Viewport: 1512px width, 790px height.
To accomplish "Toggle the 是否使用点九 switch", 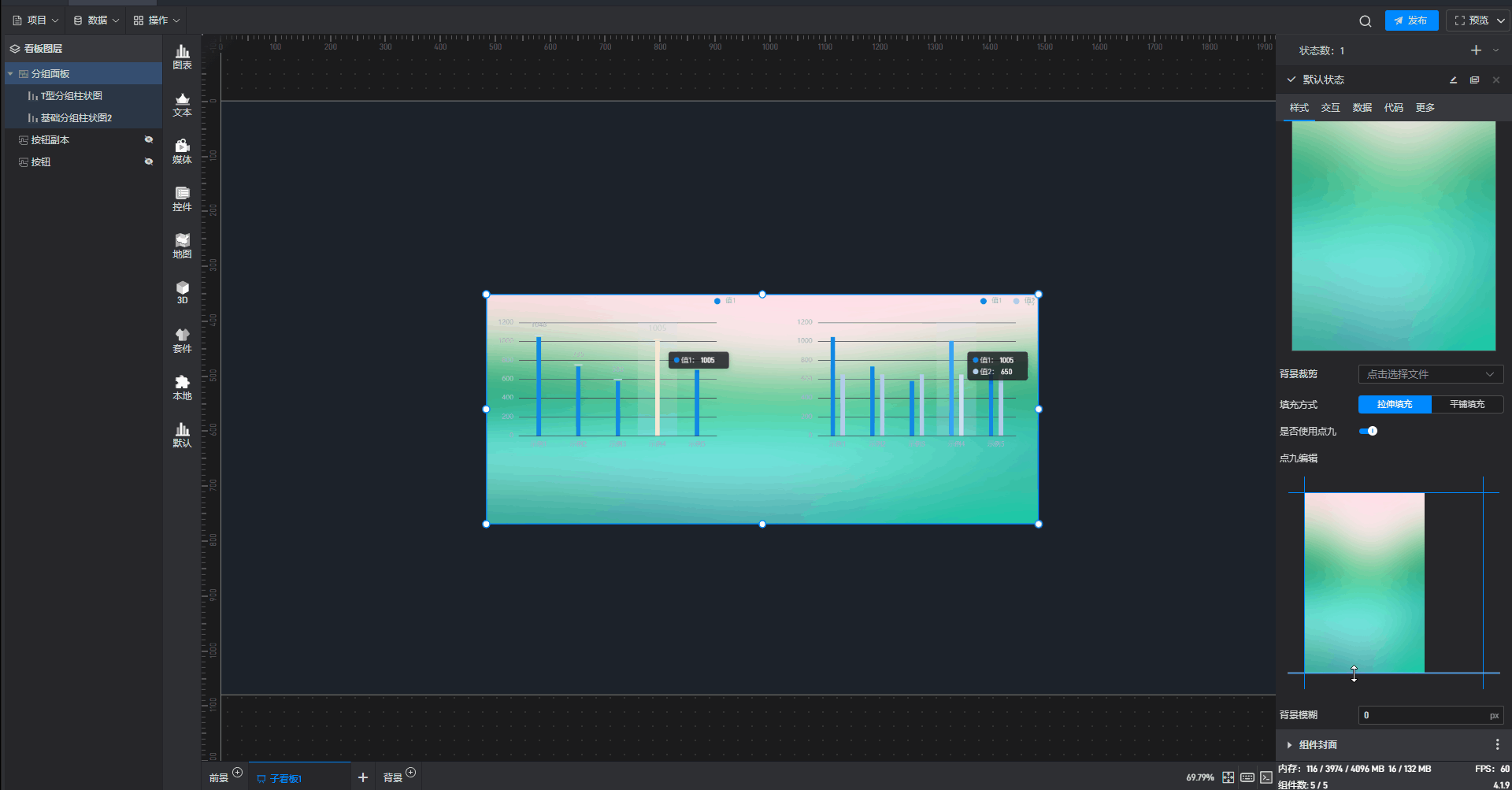I will point(1368,431).
